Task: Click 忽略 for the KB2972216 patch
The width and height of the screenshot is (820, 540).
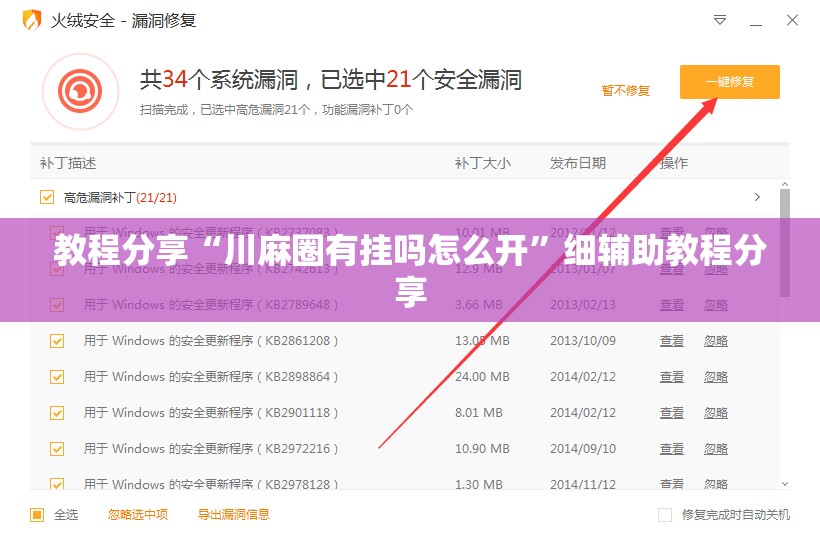Action: click(x=715, y=449)
